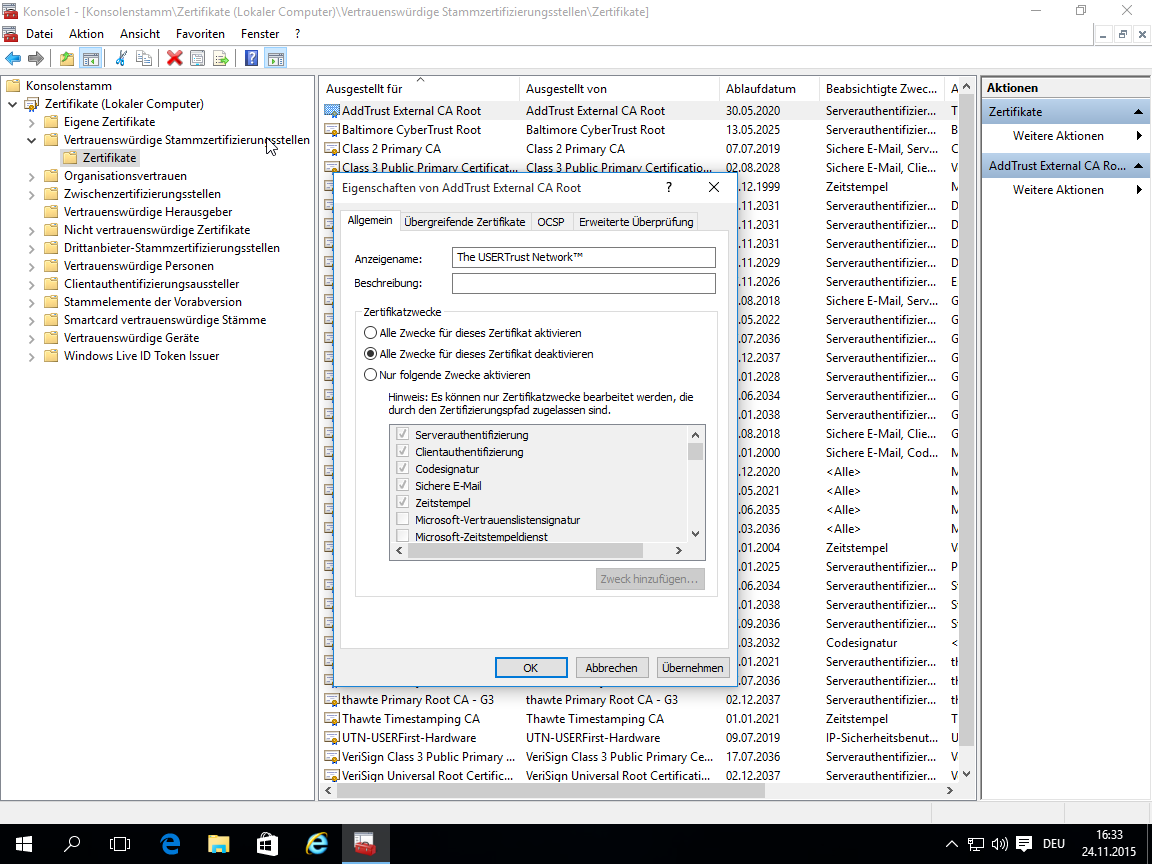
Task: Toggle the Microsoft-Vertrauenslistensignatur checkbox
Action: [403, 519]
